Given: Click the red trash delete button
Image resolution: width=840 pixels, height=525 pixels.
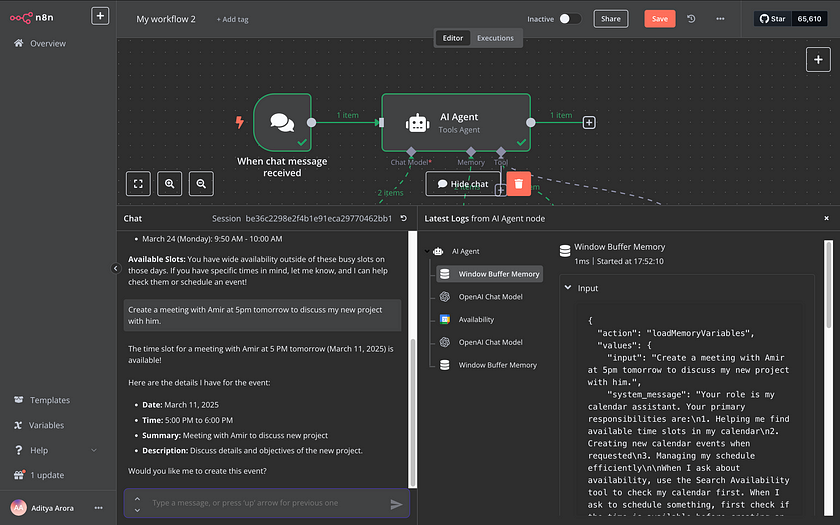Looking at the screenshot, I should (519, 184).
